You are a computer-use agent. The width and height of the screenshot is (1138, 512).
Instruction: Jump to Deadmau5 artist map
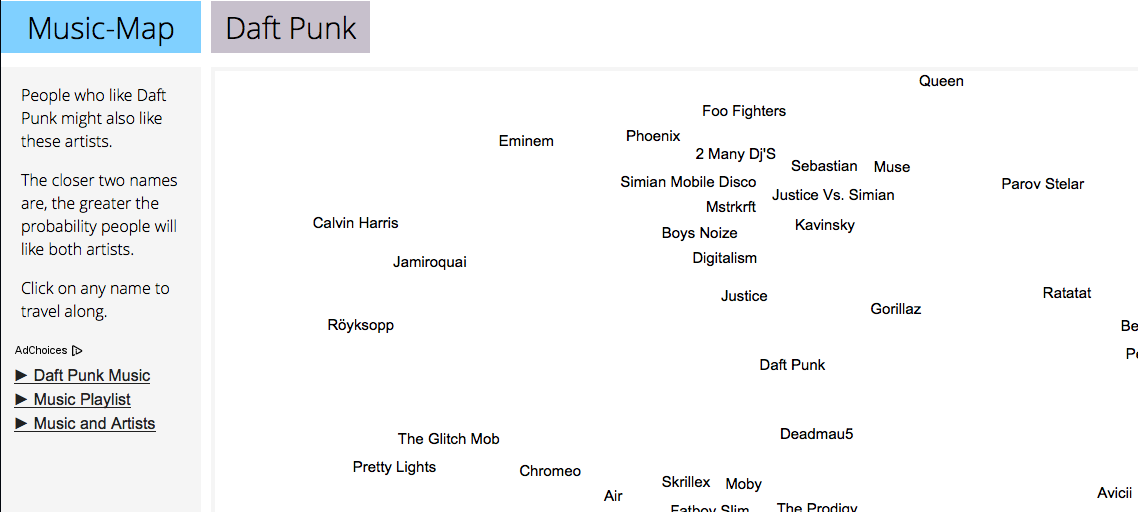point(816,434)
